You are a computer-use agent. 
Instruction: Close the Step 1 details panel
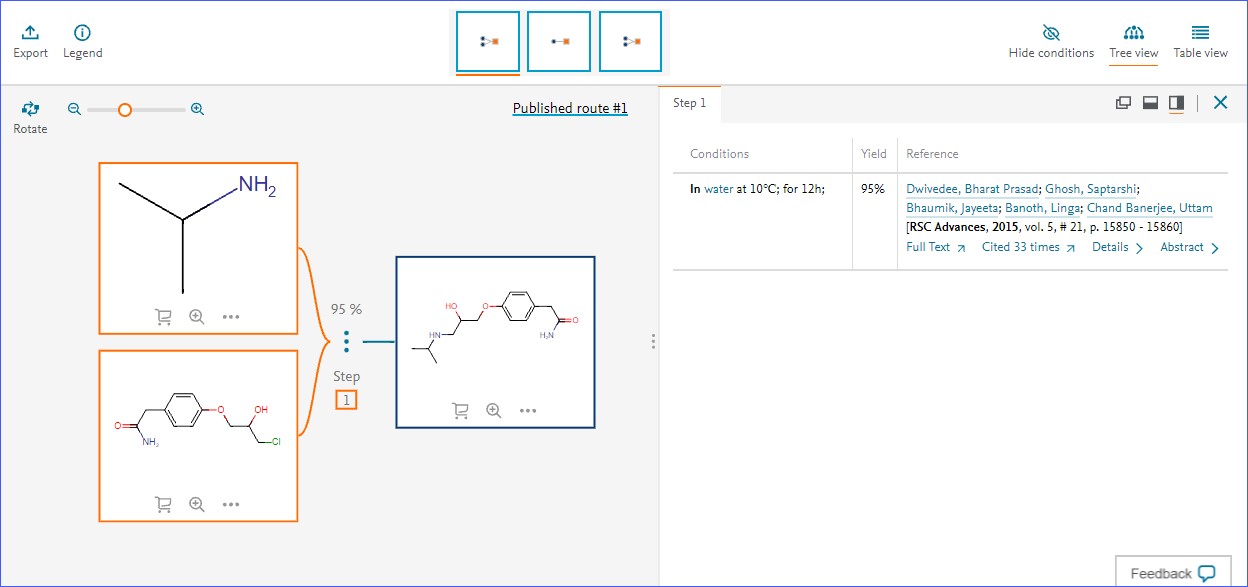click(1220, 102)
